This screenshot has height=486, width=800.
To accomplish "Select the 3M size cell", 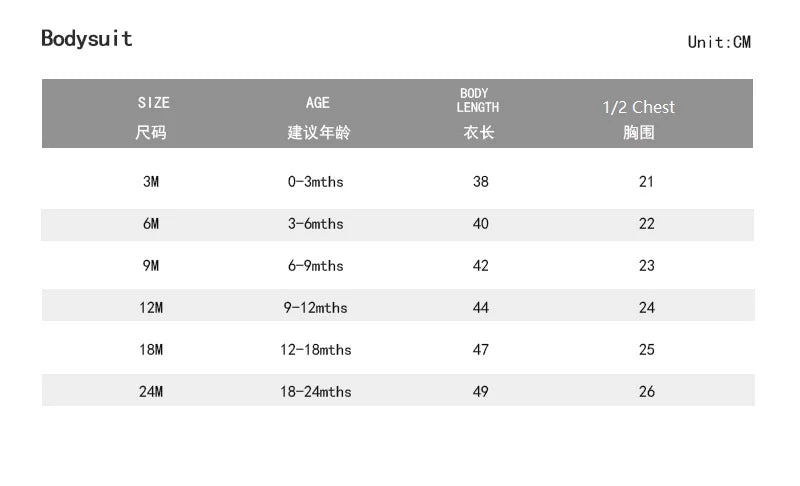I will (151, 182).
